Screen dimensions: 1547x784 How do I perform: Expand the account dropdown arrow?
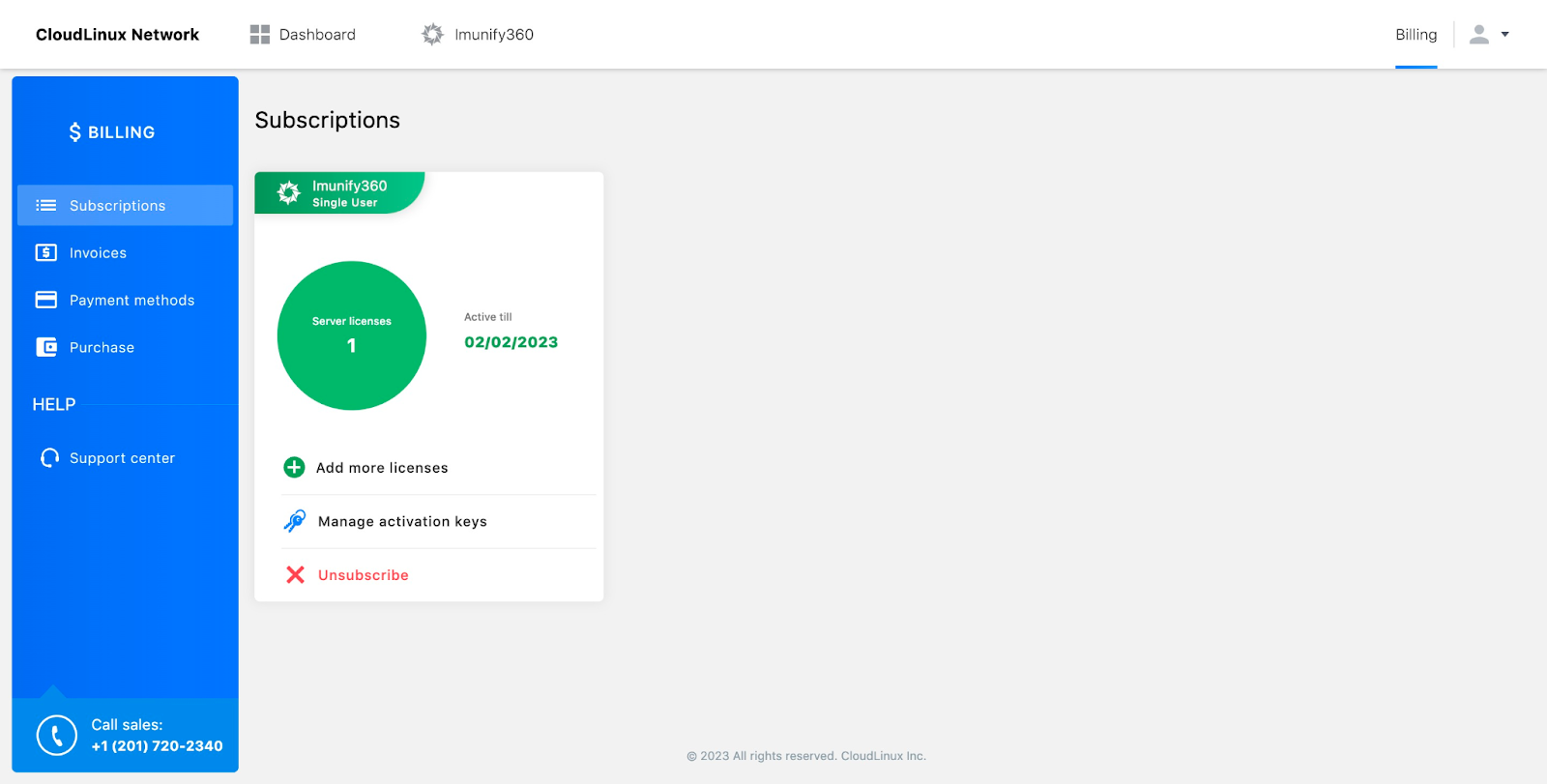1504,34
